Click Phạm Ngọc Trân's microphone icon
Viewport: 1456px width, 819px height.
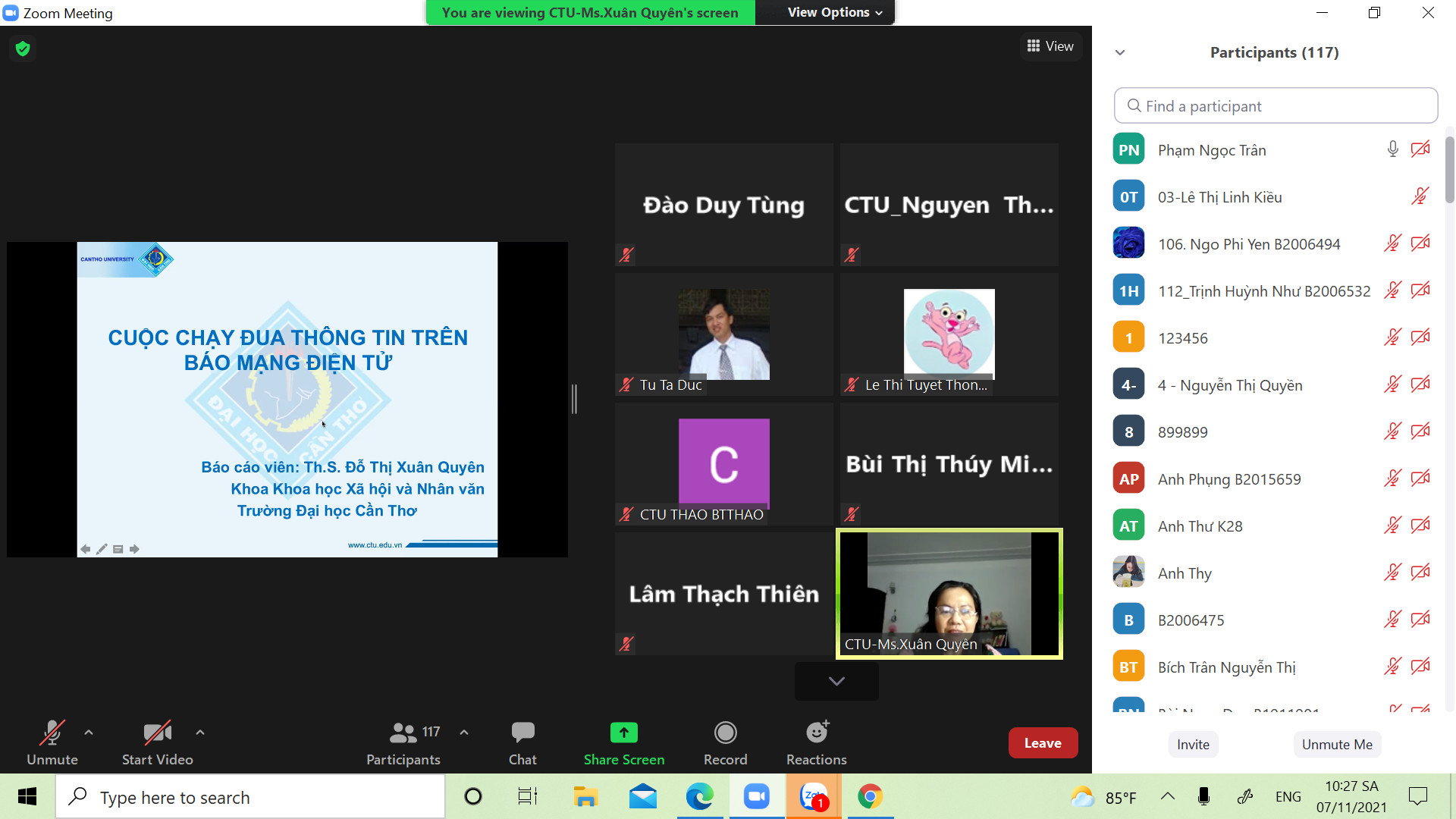pyautogui.click(x=1392, y=149)
